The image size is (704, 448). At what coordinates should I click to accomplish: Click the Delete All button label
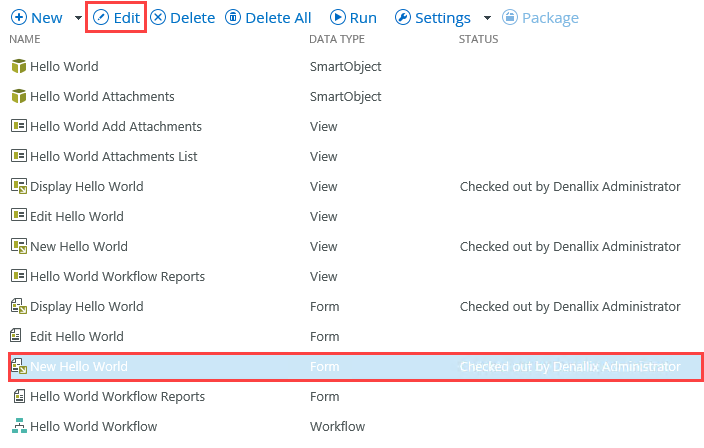coord(278,18)
